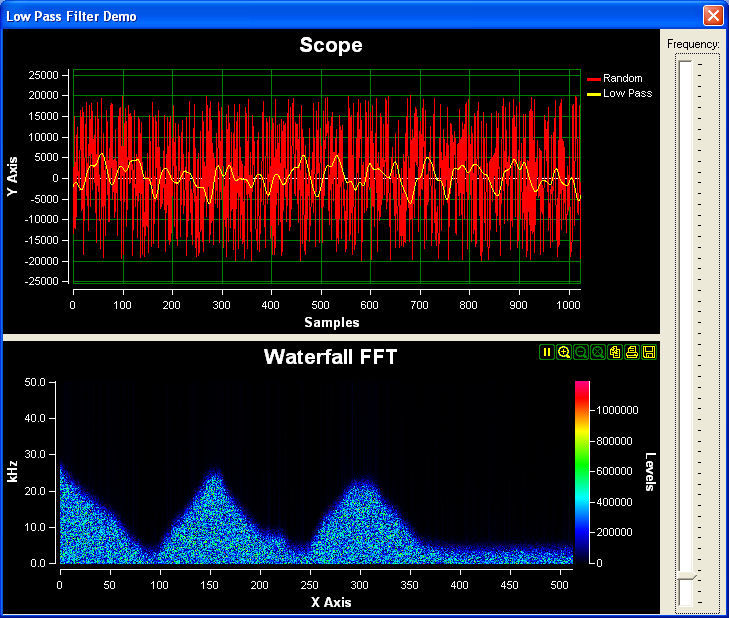The height and width of the screenshot is (618, 729).
Task: Click the Waterfall FFT title
Action: click(x=330, y=357)
